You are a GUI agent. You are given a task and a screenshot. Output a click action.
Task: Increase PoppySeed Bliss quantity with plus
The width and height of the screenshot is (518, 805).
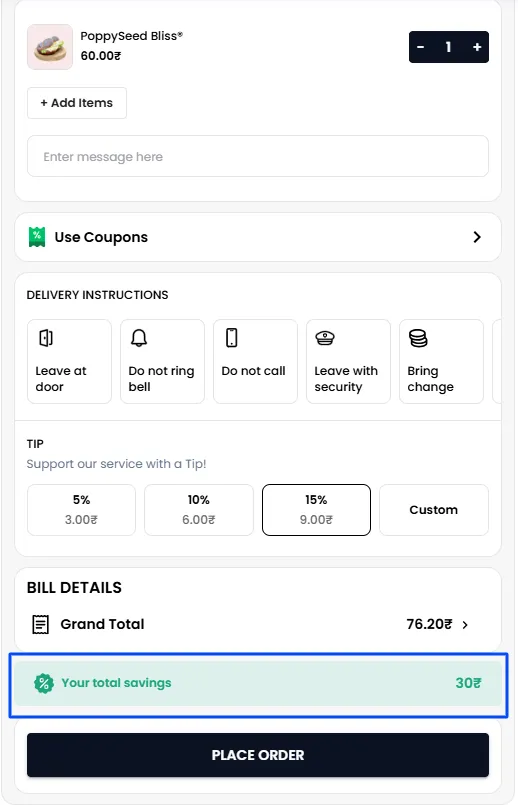477,47
